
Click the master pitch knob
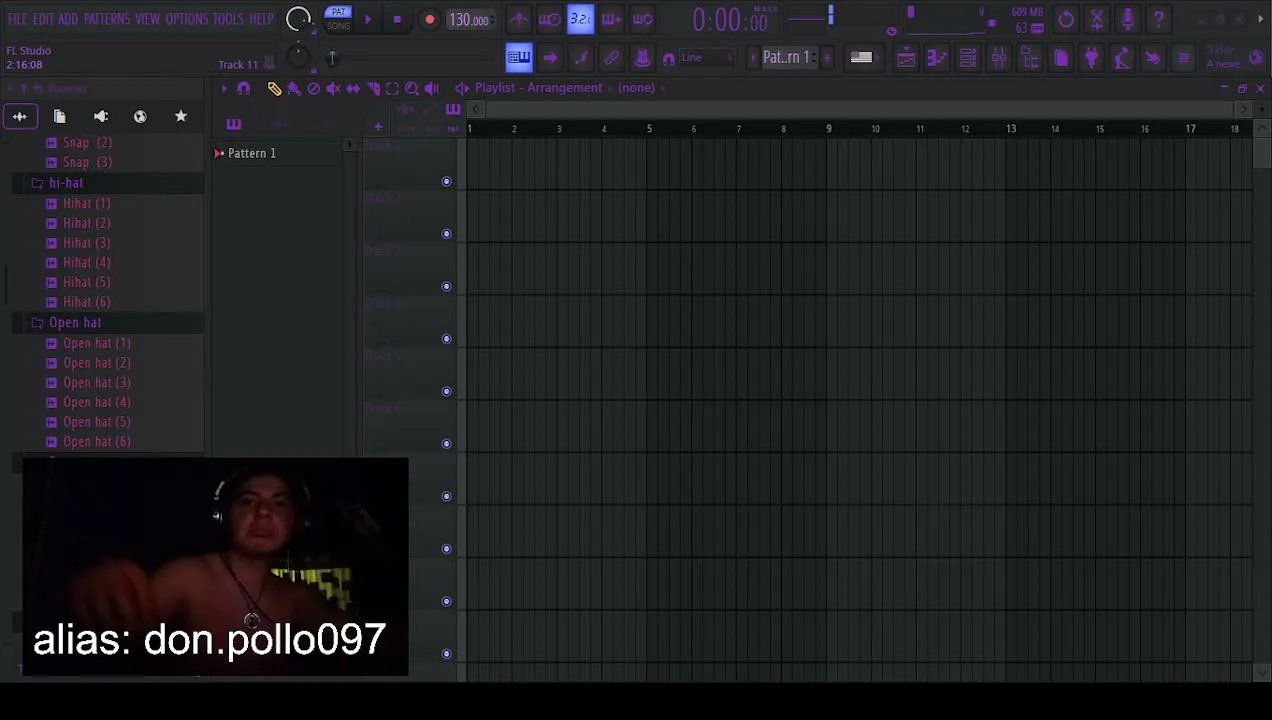tap(297, 57)
